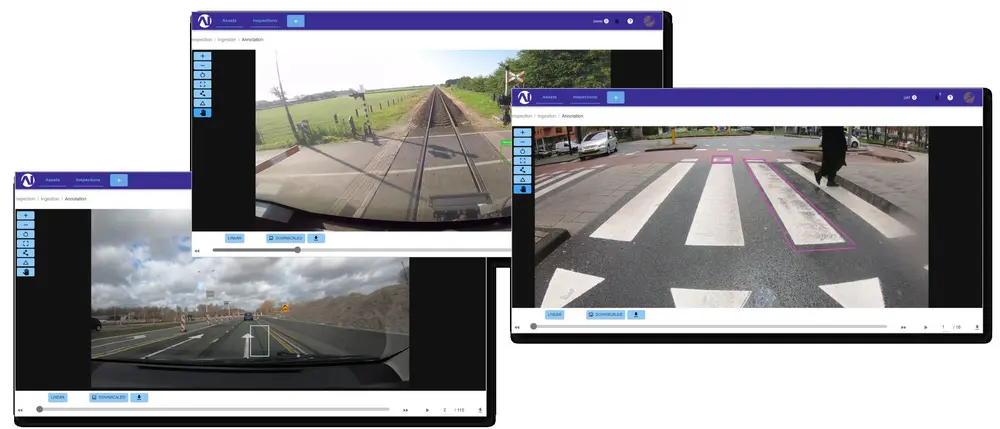Click DOWNSCALED button in railway window

[285, 238]
